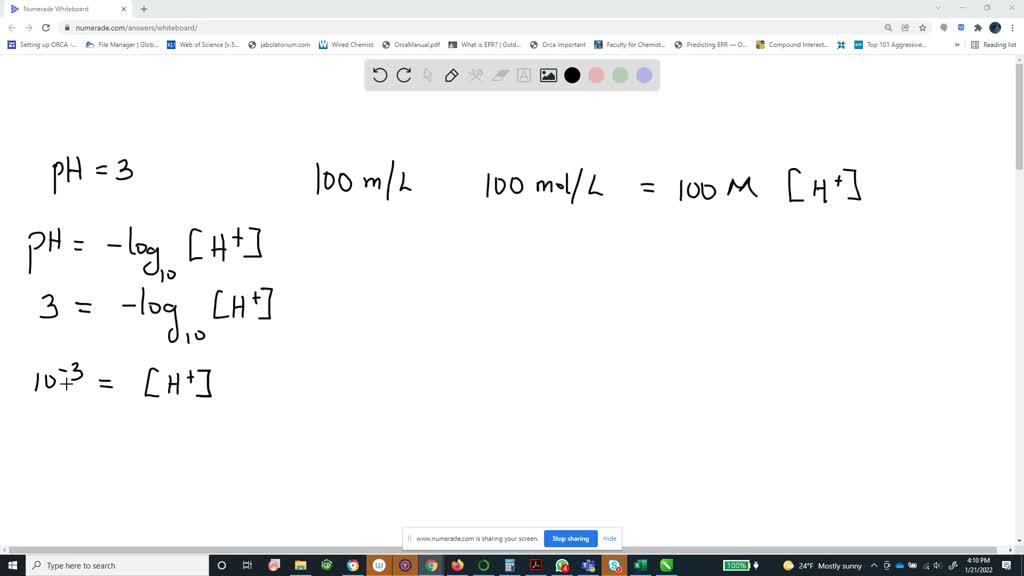Select the Pen tool
Screen dimensions: 1024x576
coord(451,75)
